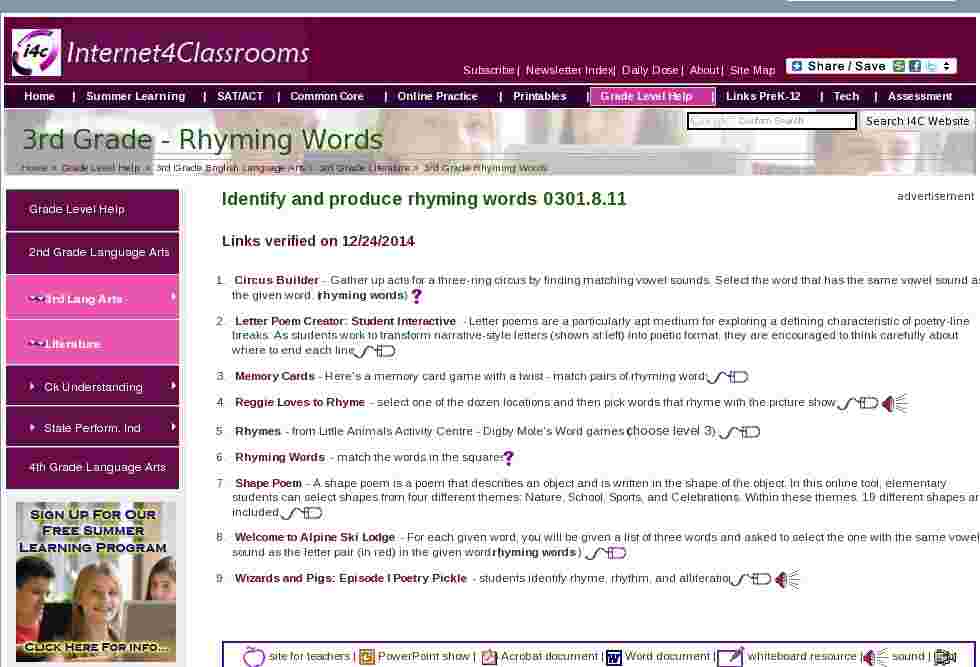Click the Site Map link

752,71
